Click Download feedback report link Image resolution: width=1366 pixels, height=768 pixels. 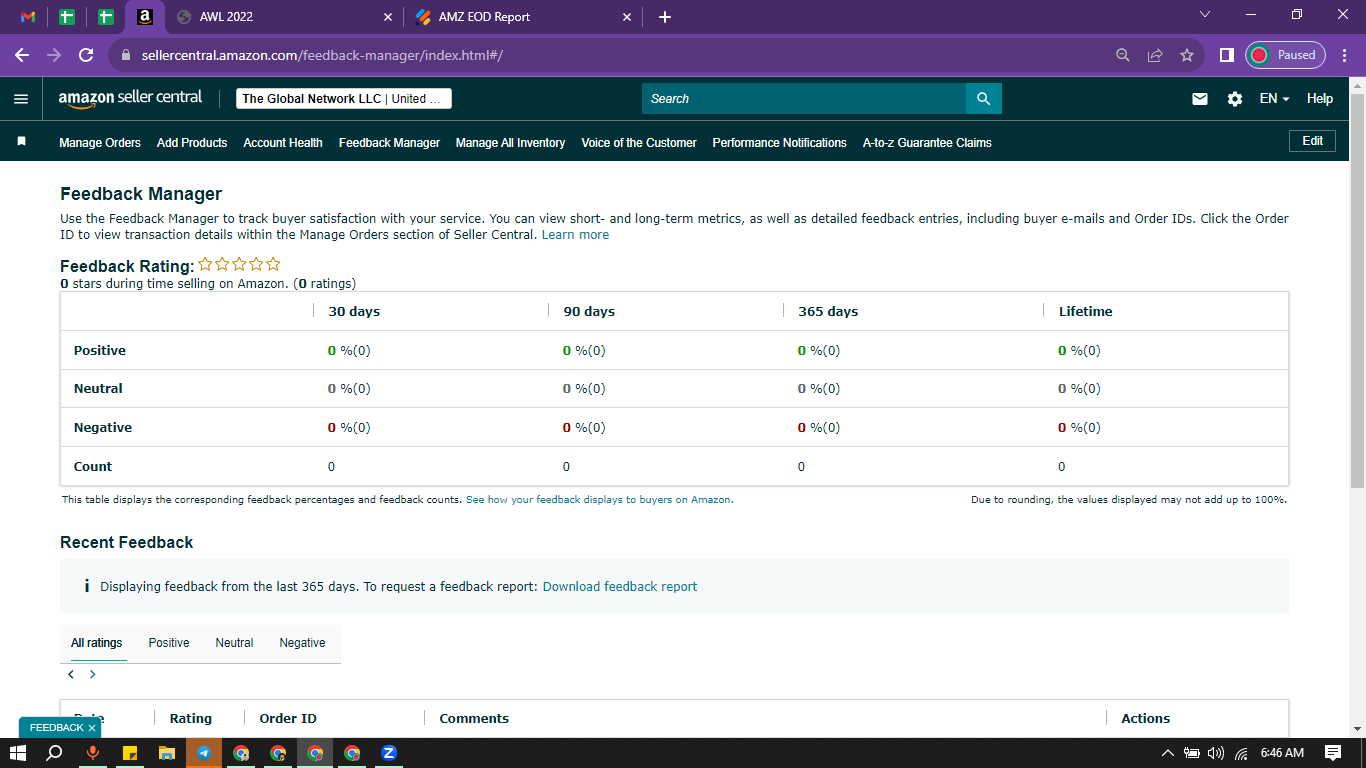point(620,587)
